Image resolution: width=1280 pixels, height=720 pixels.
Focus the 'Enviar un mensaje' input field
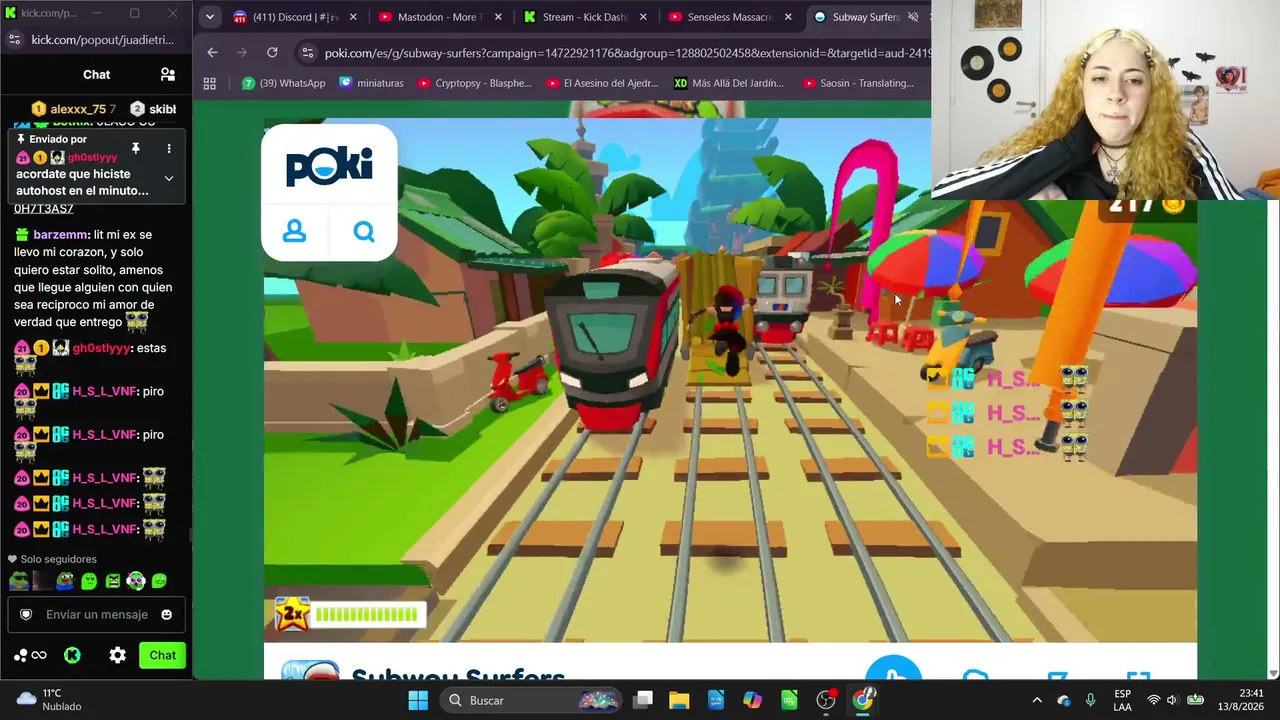click(x=97, y=615)
